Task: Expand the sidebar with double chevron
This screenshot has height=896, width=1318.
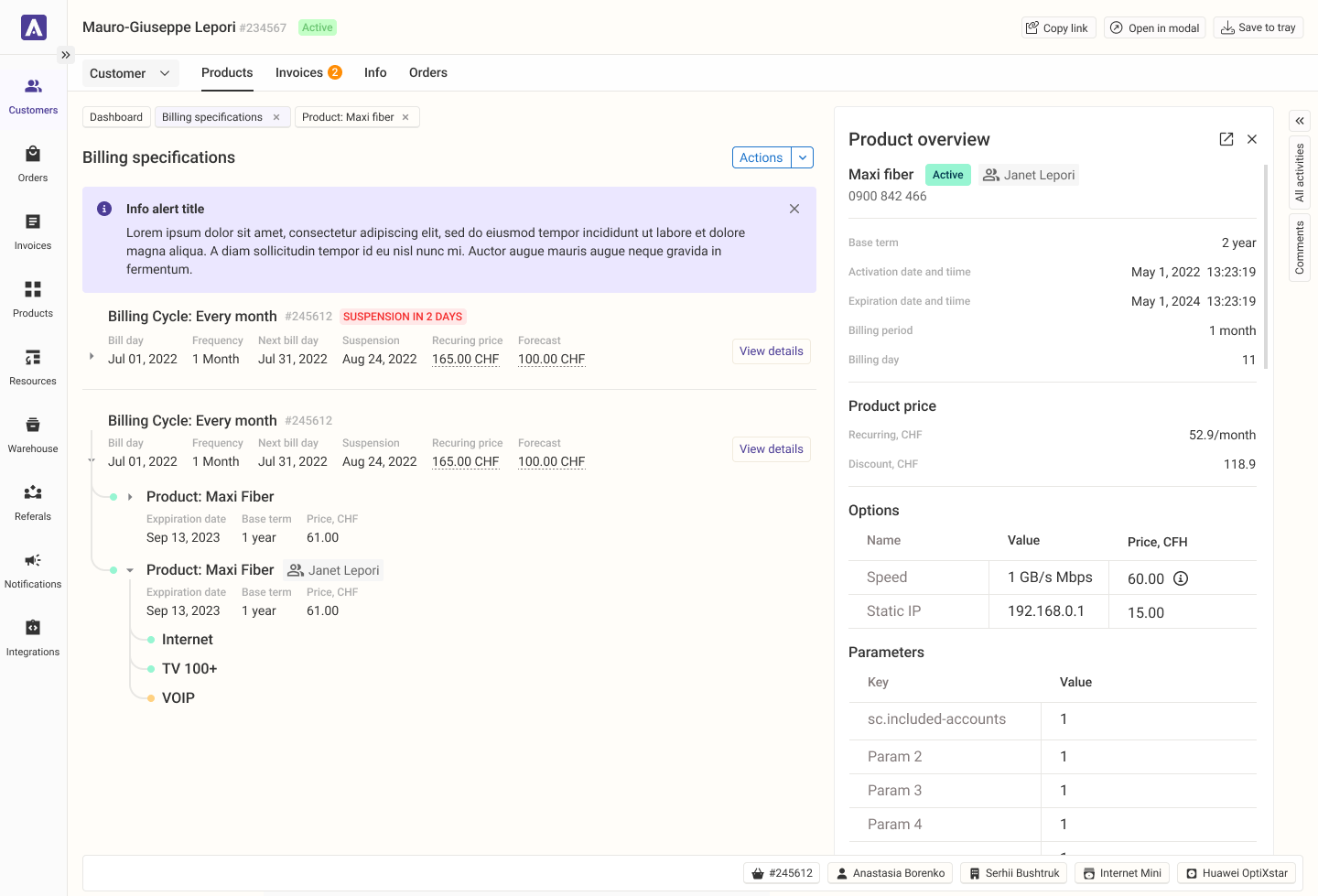Action: tap(66, 55)
